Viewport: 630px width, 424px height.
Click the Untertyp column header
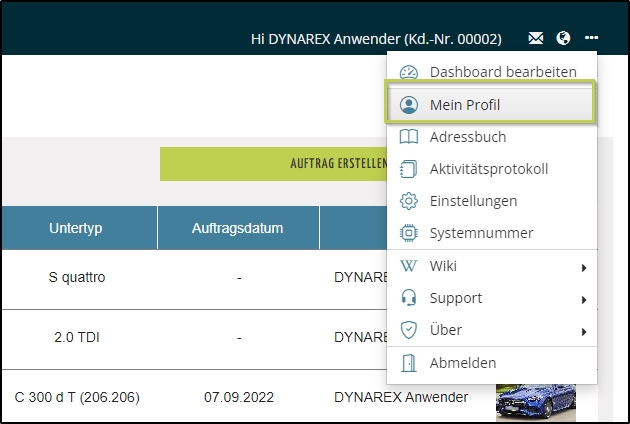tap(76, 228)
